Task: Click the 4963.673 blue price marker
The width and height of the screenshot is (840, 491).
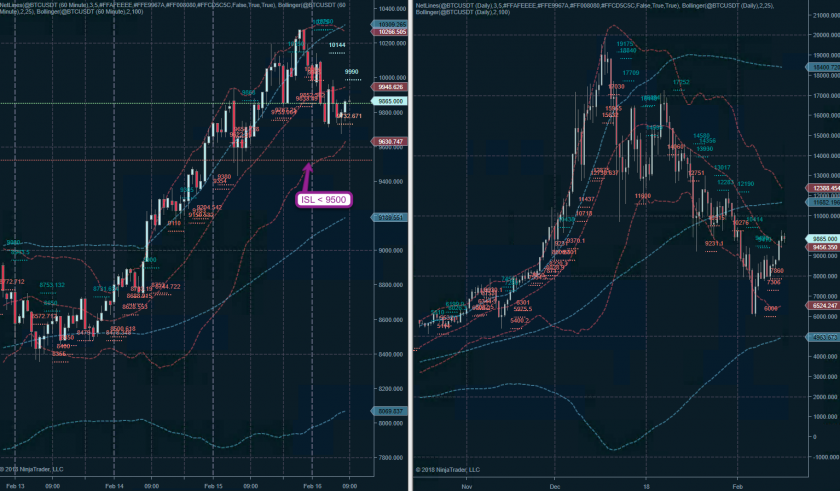Action: click(x=823, y=337)
